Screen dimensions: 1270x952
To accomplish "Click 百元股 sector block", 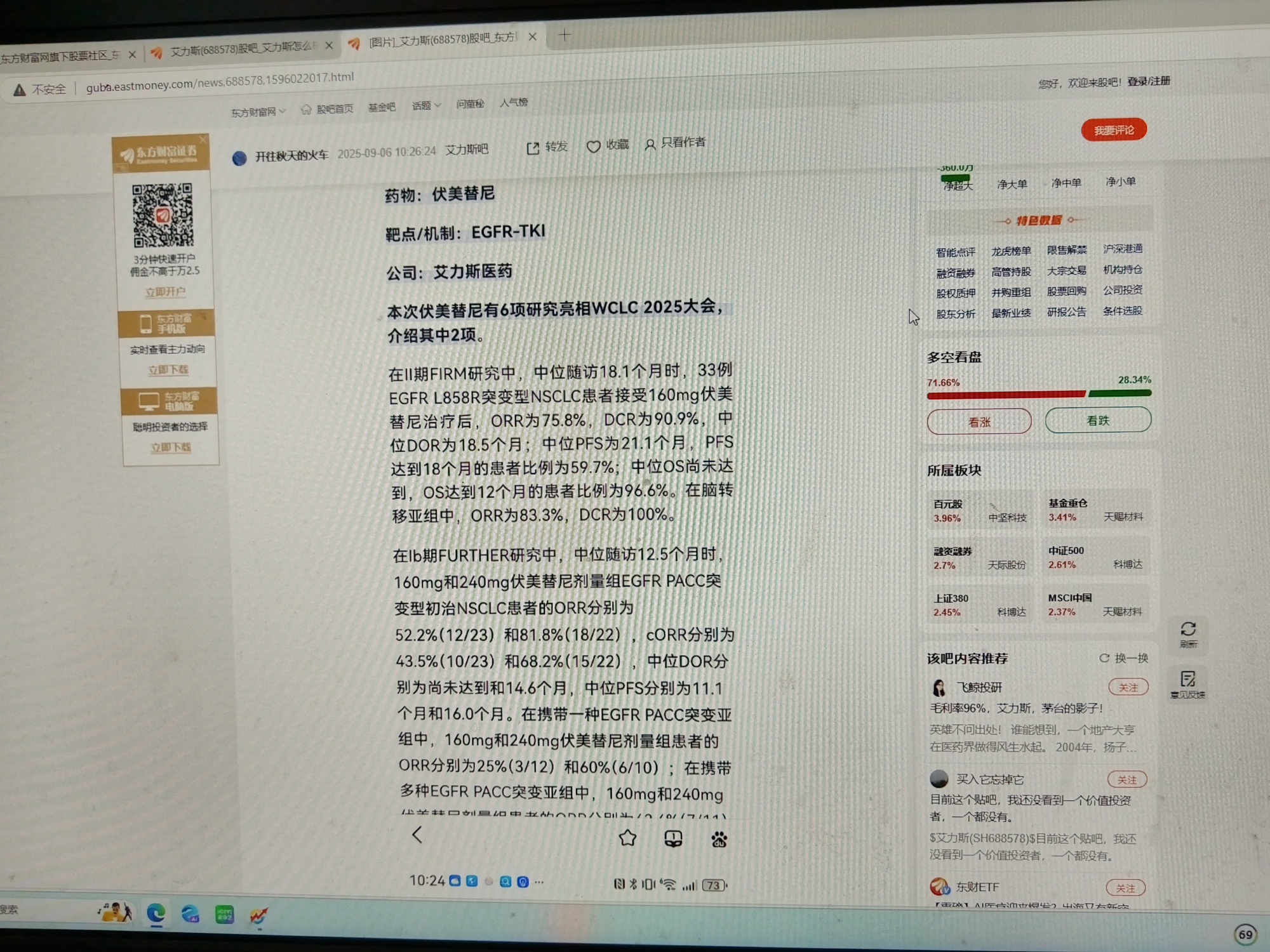I will pos(980,511).
